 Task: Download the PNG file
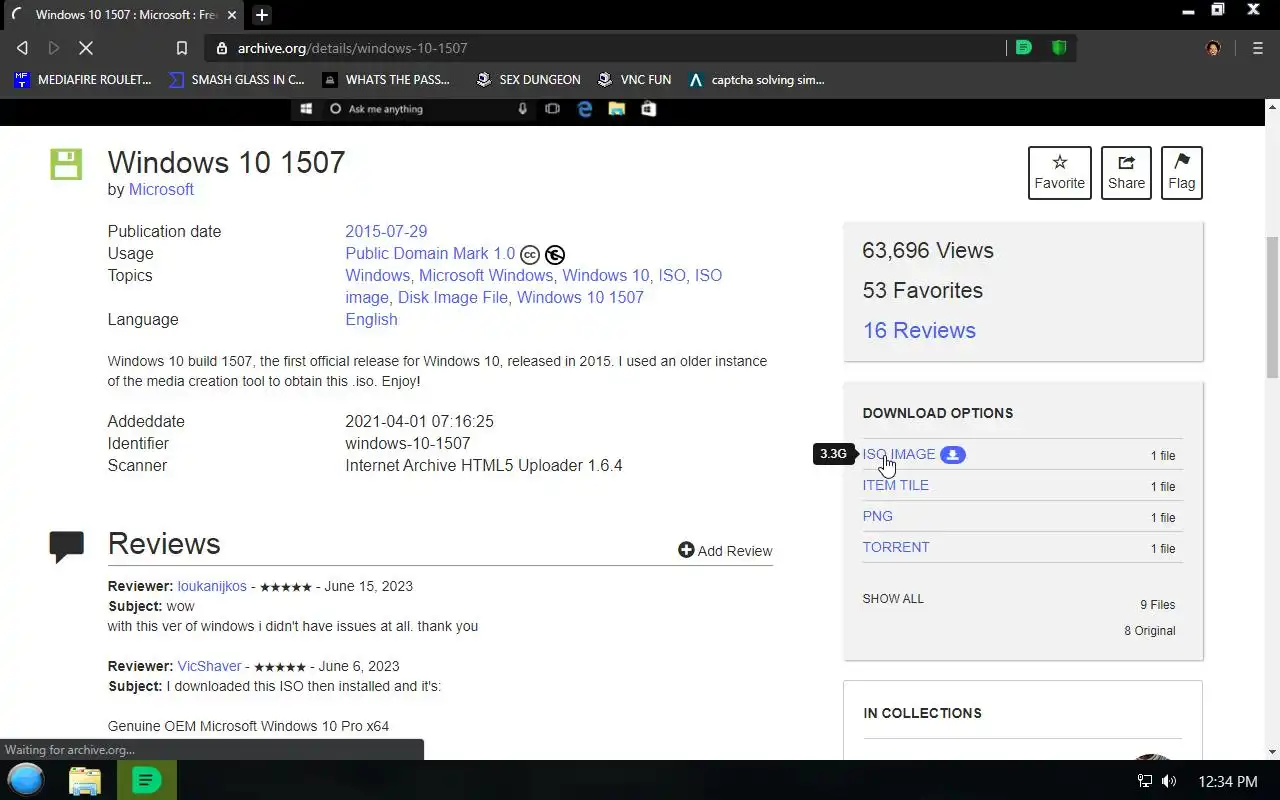[x=877, y=516]
